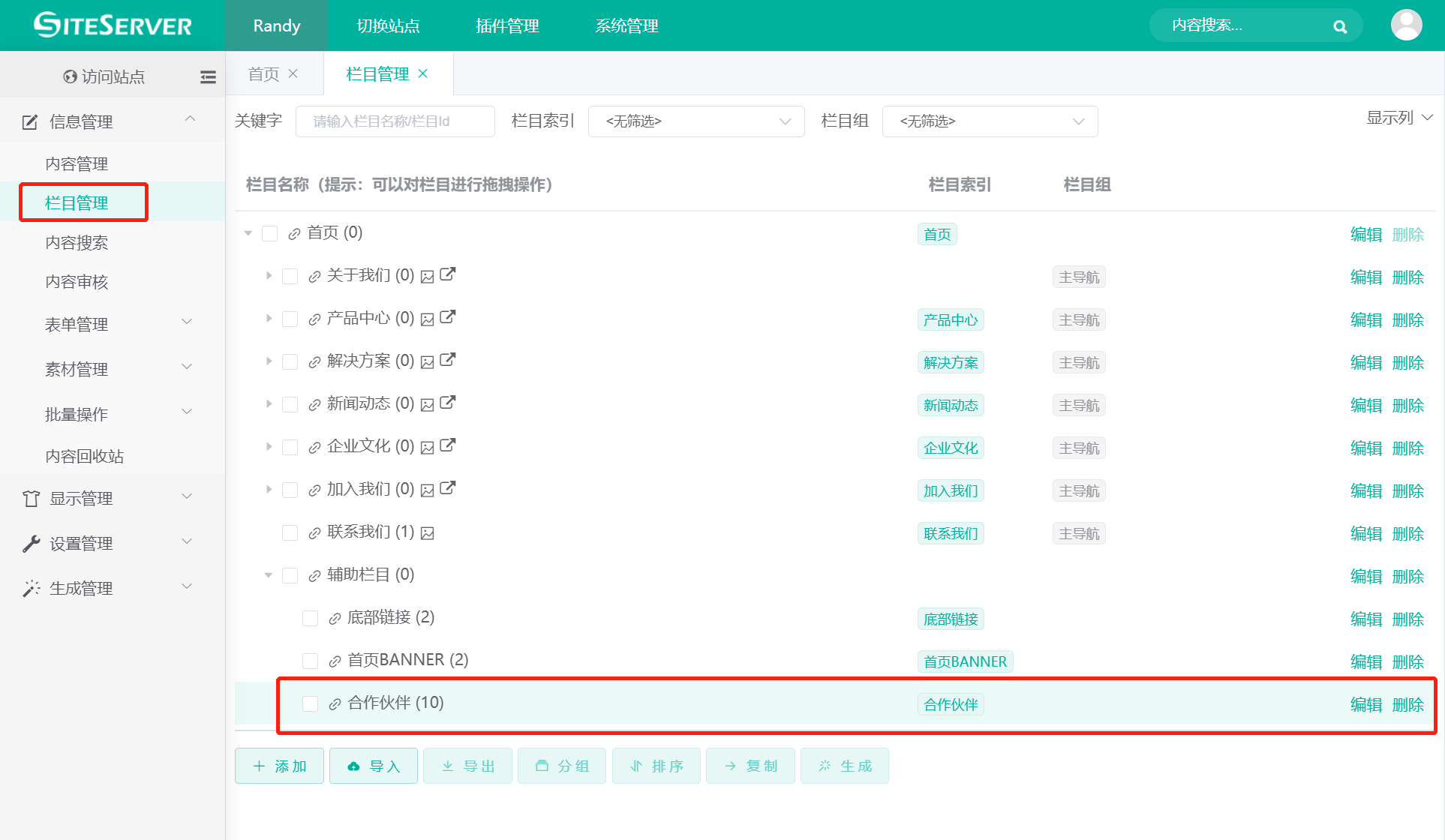Click 编辑 link for 合作伙伴 row
This screenshot has height=840, width=1445.
(1365, 704)
